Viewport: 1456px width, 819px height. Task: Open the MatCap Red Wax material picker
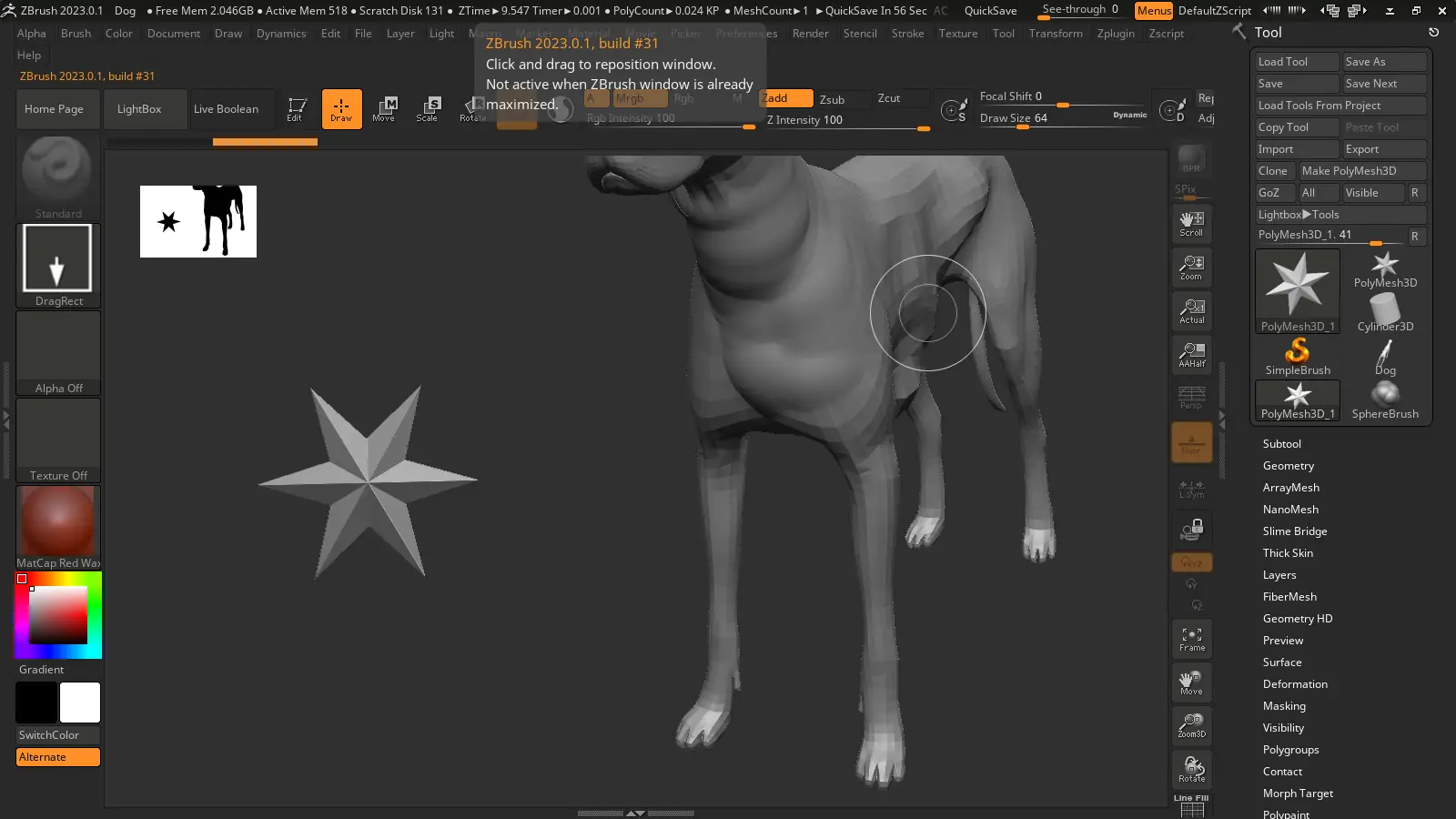coord(58,528)
